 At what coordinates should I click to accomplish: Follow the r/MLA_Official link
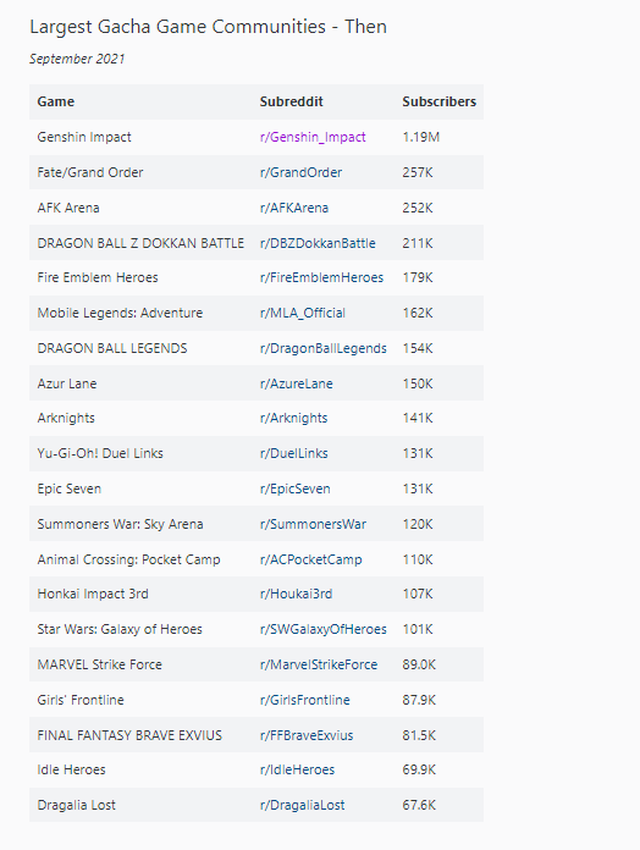302,313
